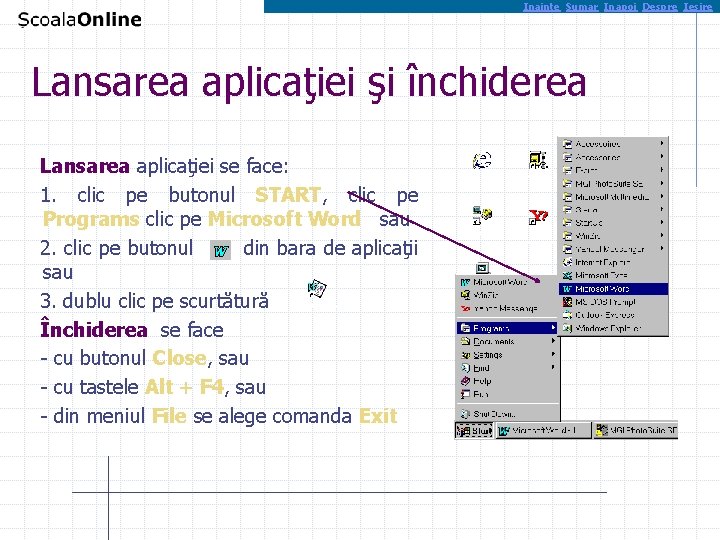
Task: Open StartUp folder in Programs submenu
Action: pos(613,223)
